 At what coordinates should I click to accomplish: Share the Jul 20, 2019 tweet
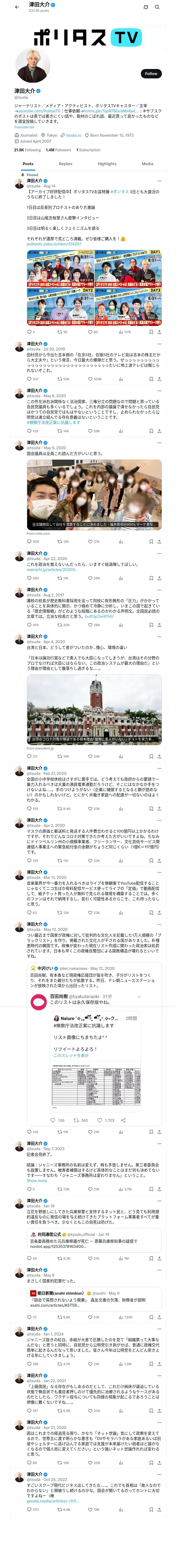click(x=159, y=379)
